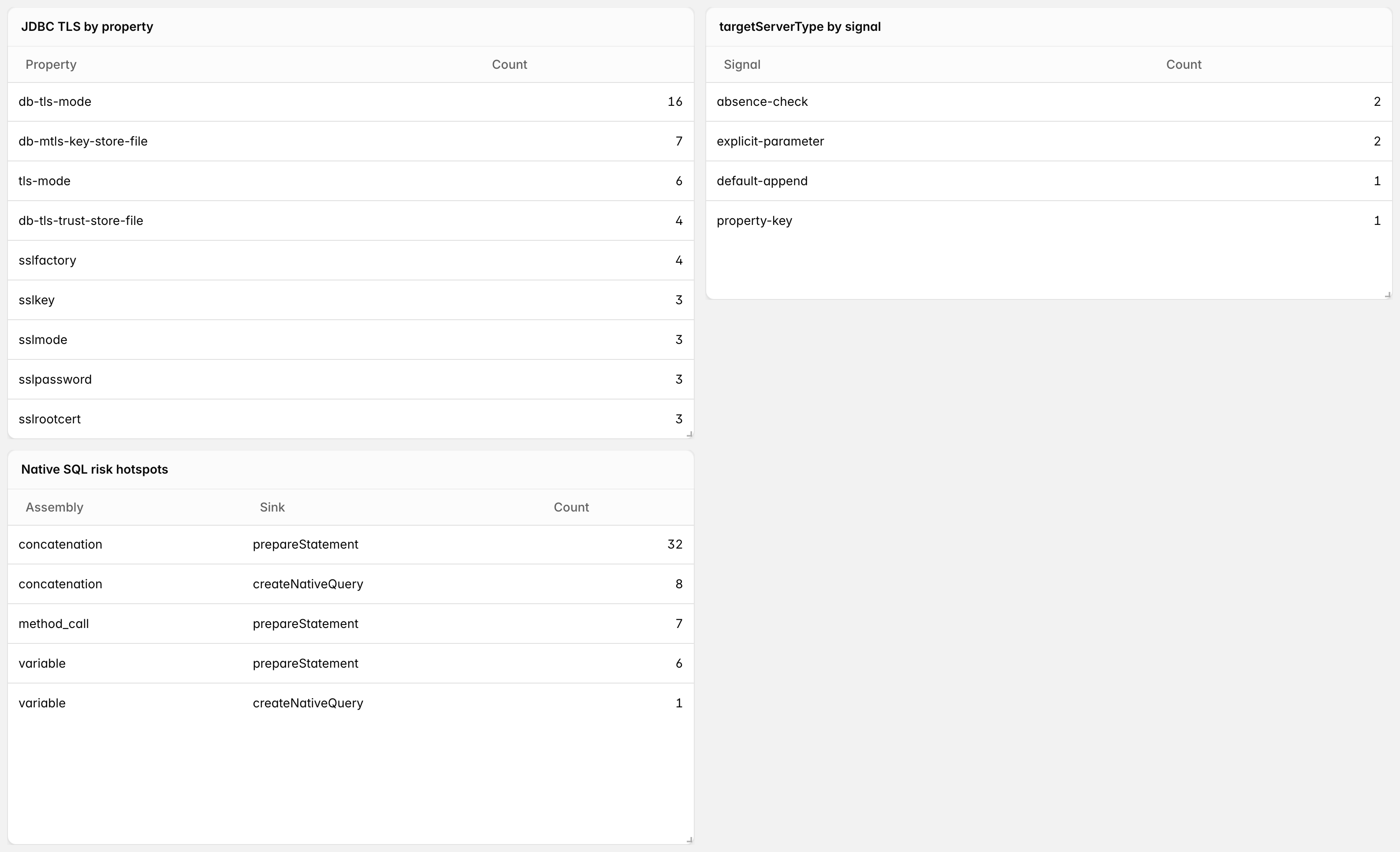Click the resize handle of JDBC TLS panel
Viewport: 1400px width, 852px height.
point(689,433)
